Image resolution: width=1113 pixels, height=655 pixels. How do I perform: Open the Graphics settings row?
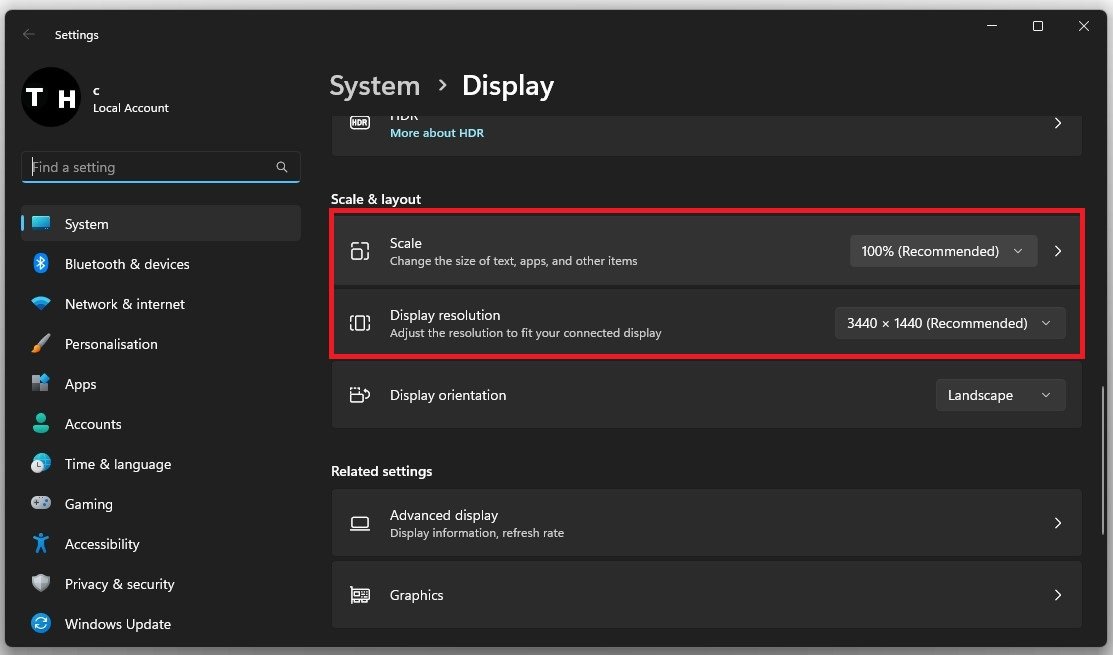pos(706,595)
